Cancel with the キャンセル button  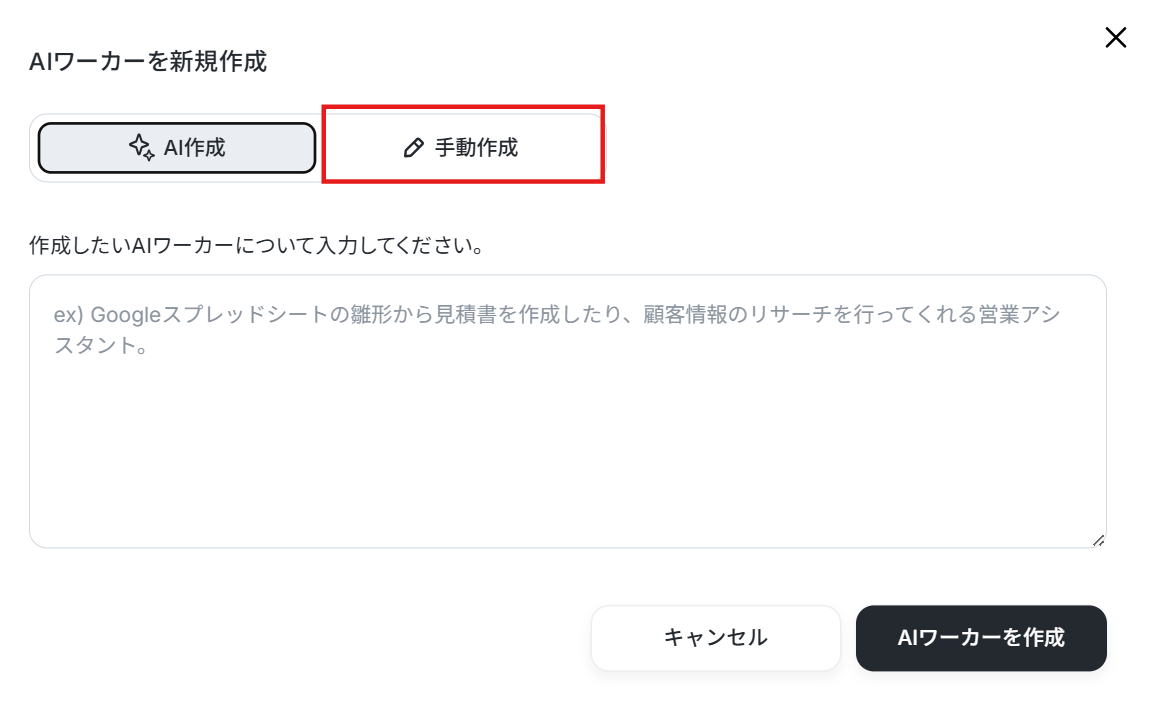[x=716, y=637]
